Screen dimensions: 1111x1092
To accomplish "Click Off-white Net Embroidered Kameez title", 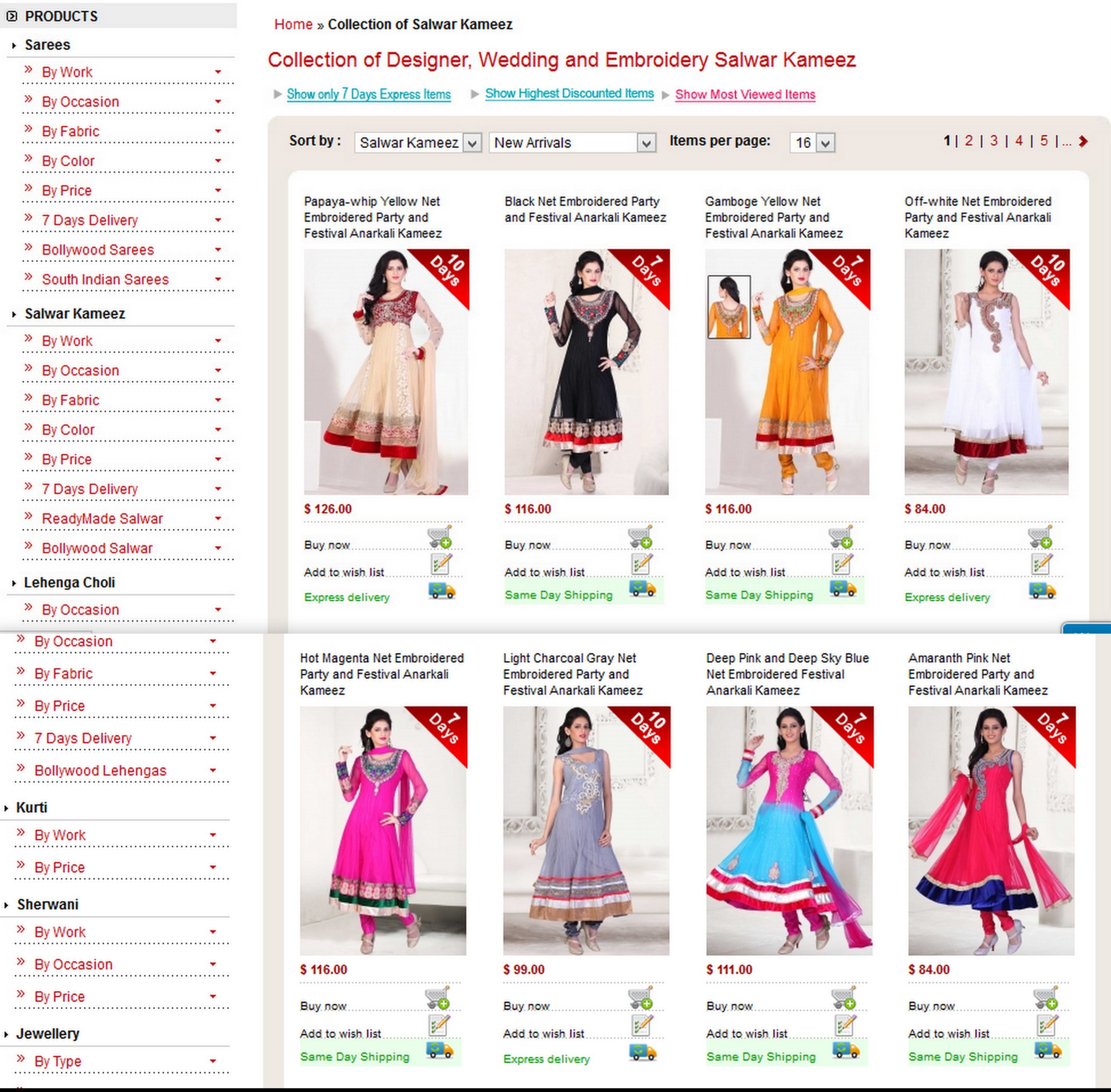I will coord(978,217).
